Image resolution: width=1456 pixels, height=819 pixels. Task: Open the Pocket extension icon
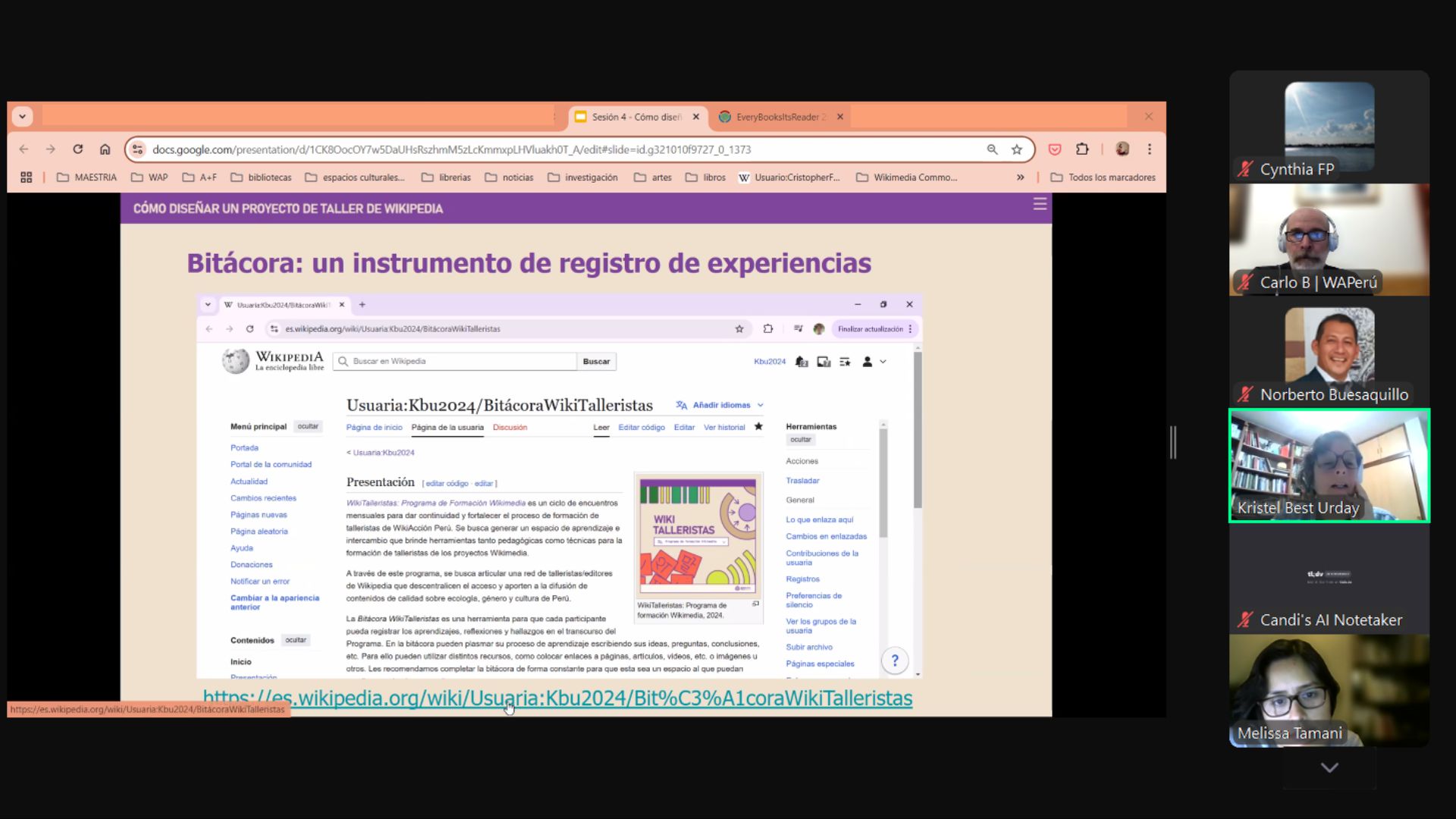pos(1054,149)
